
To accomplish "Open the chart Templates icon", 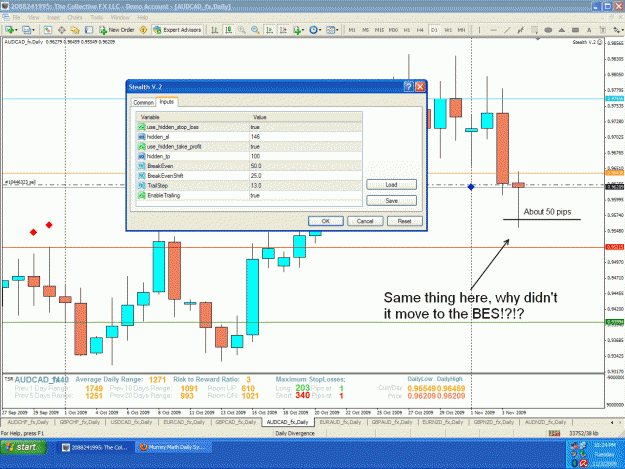I will 330,30.
